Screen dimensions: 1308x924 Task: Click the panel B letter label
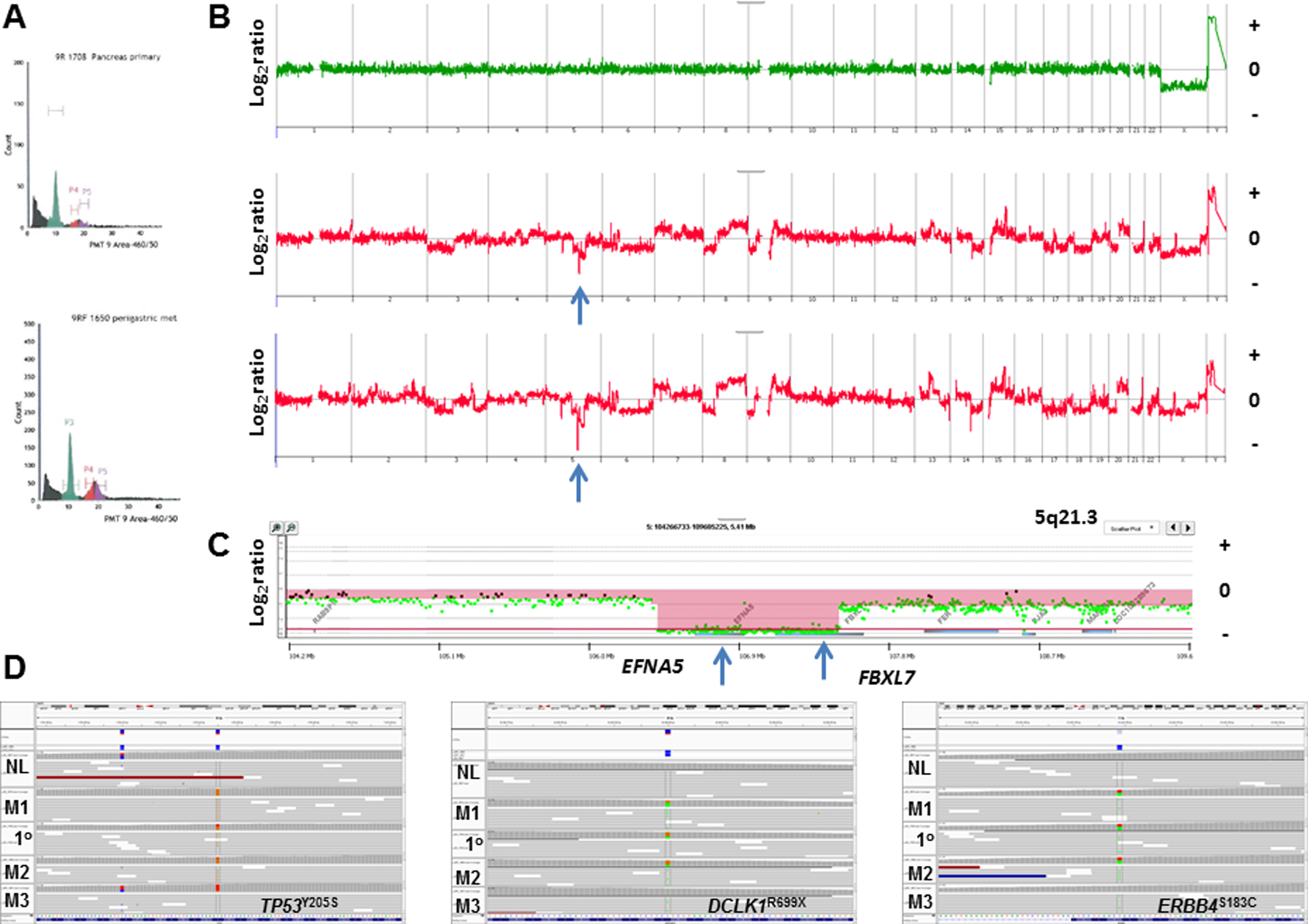coord(219,17)
